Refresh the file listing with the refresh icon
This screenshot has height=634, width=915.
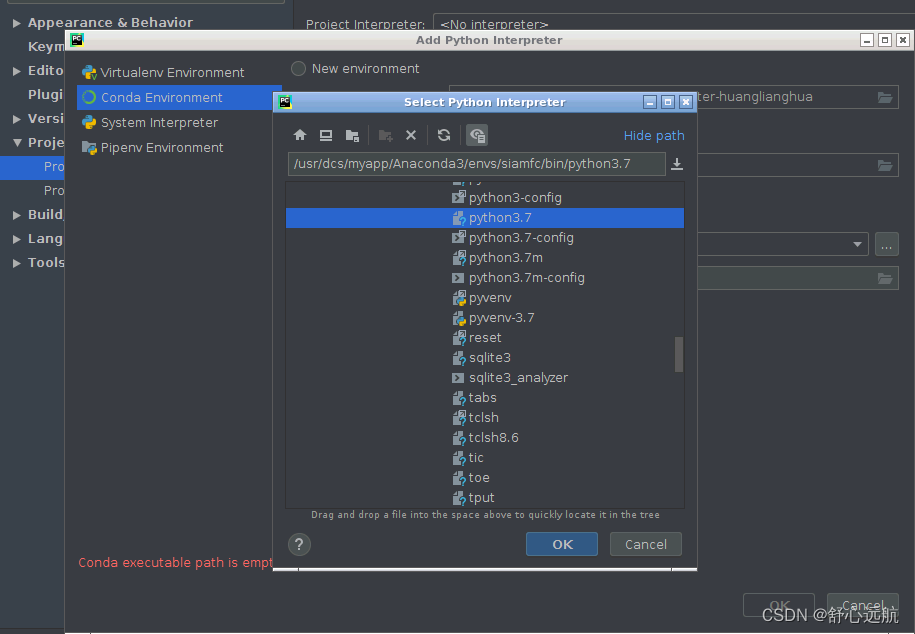click(x=443, y=133)
